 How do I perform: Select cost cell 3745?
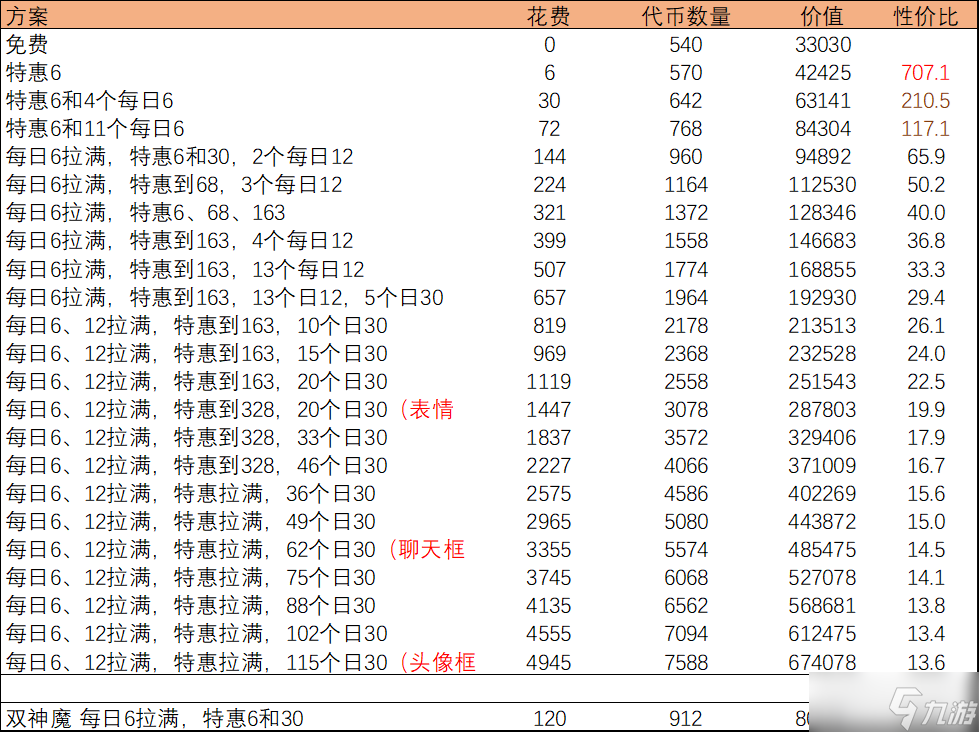(x=549, y=578)
